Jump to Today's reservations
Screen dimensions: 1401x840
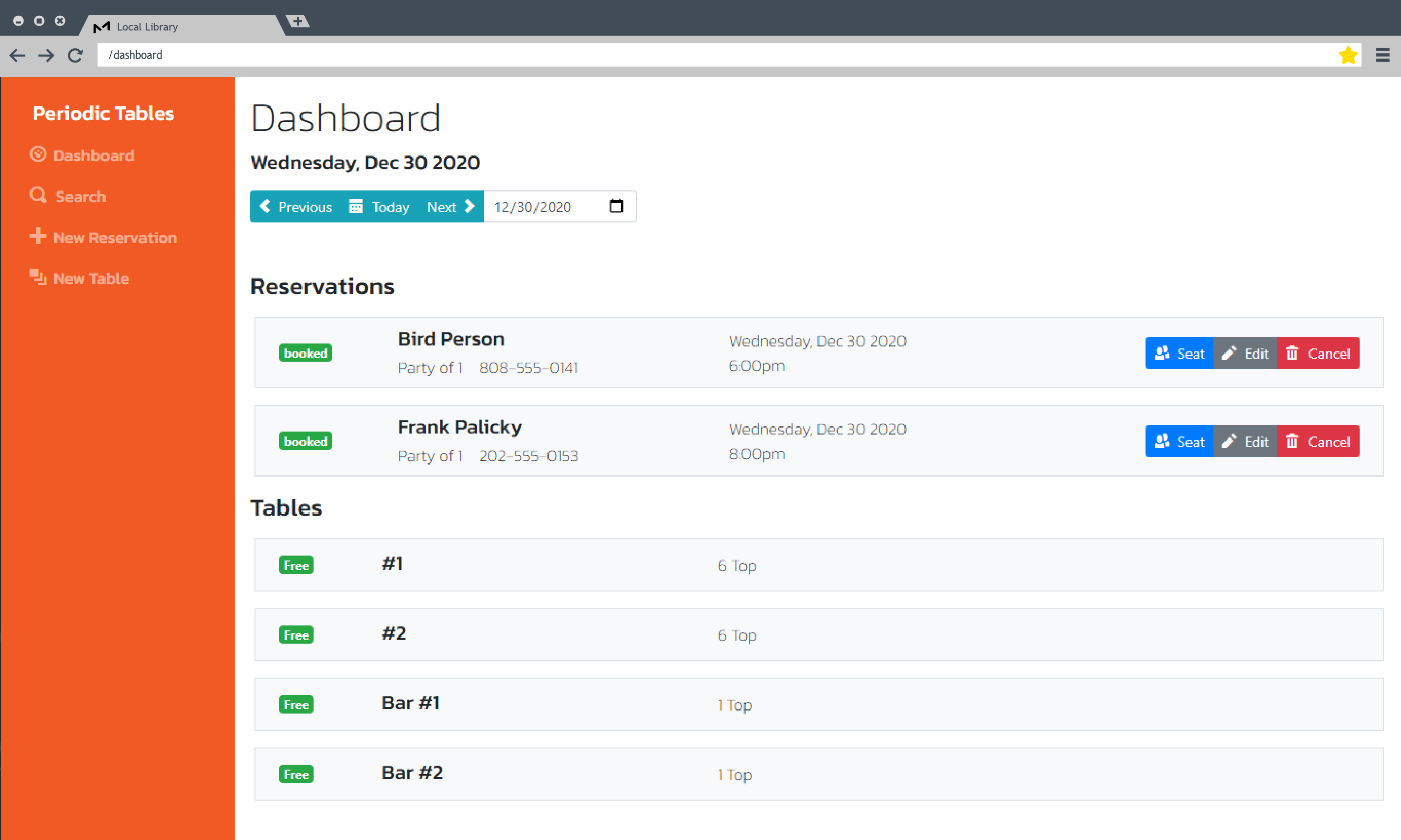[379, 207]
